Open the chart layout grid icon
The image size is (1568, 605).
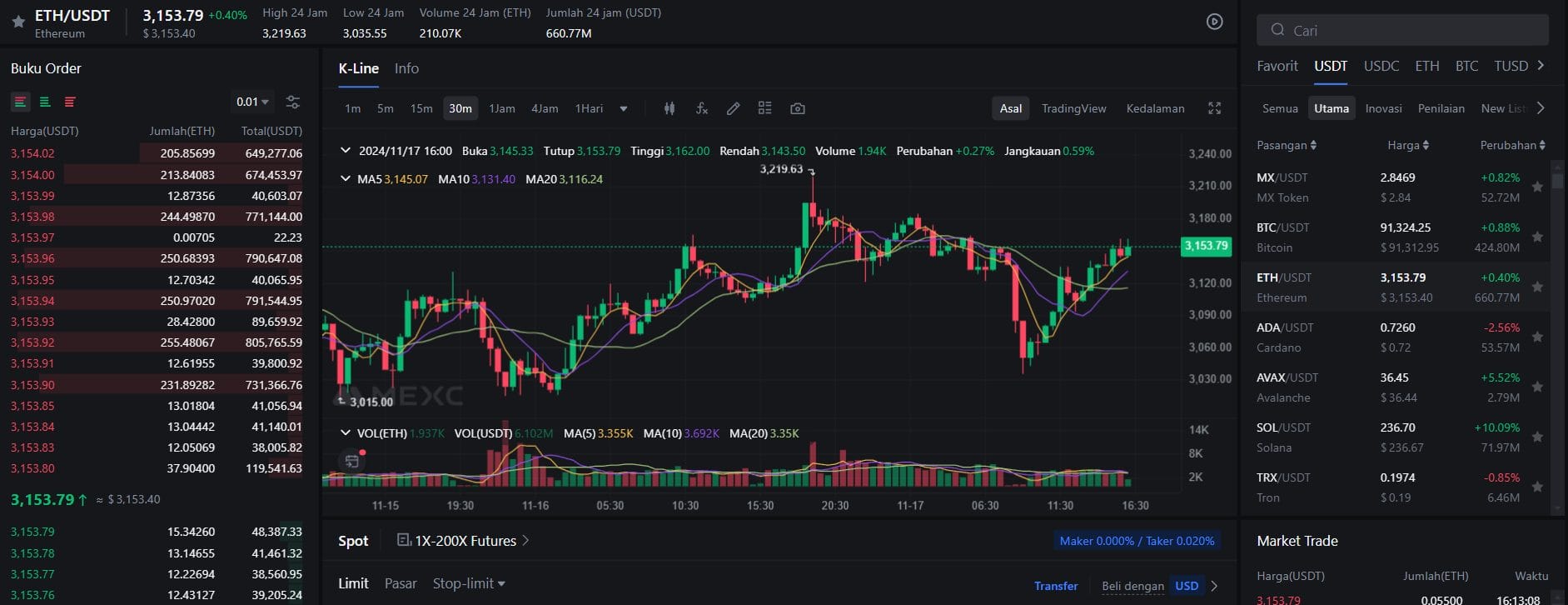pyautogui.click(x=765, y=108)
